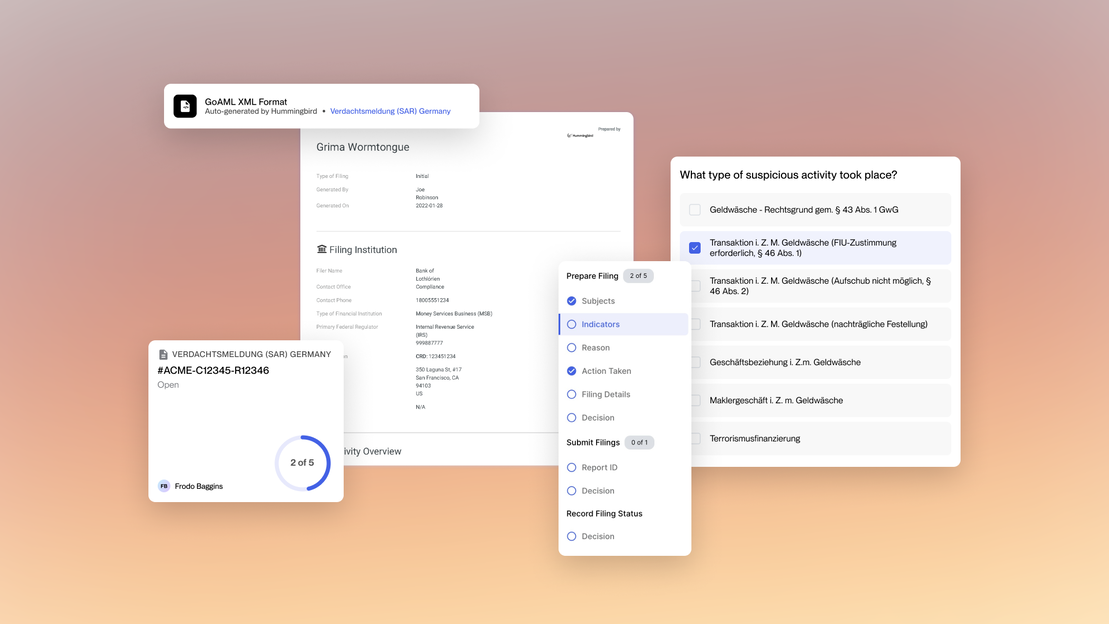This screenshot has height=624, width=1109.
Task: Expand the Prepare Filing section
Action: (x=592, y=276)
